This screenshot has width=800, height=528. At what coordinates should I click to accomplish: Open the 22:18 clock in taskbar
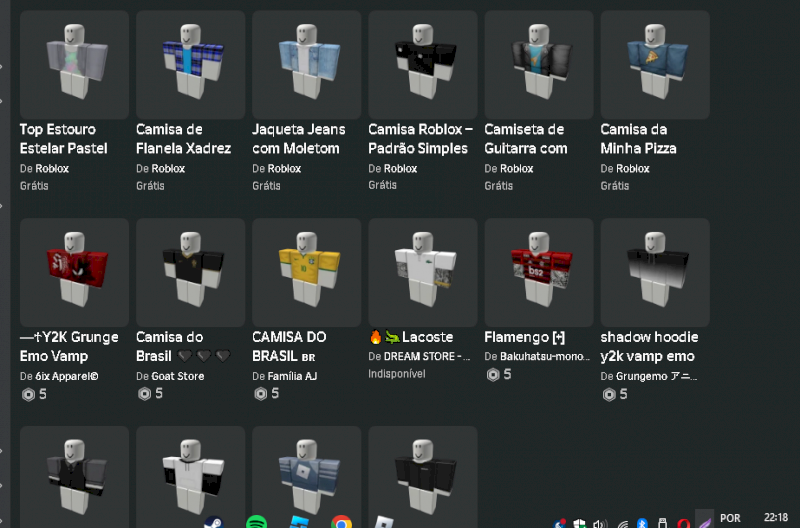coord(776,518)
